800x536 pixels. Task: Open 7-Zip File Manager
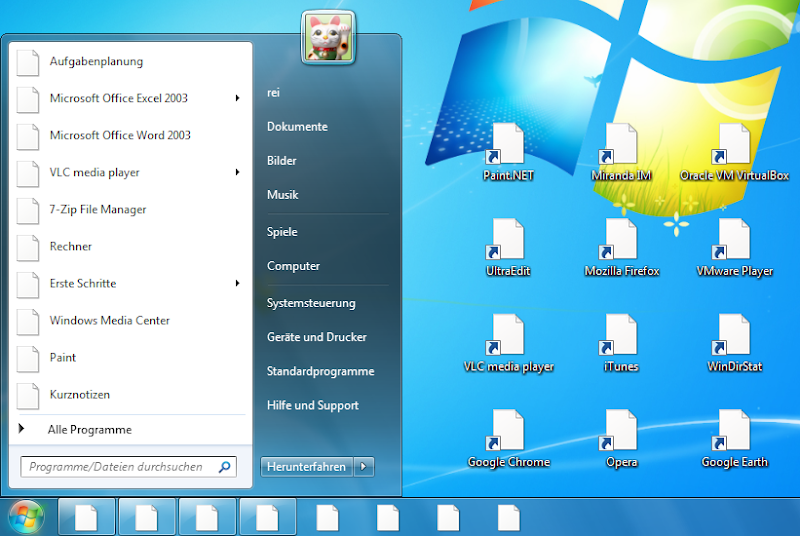131,210
